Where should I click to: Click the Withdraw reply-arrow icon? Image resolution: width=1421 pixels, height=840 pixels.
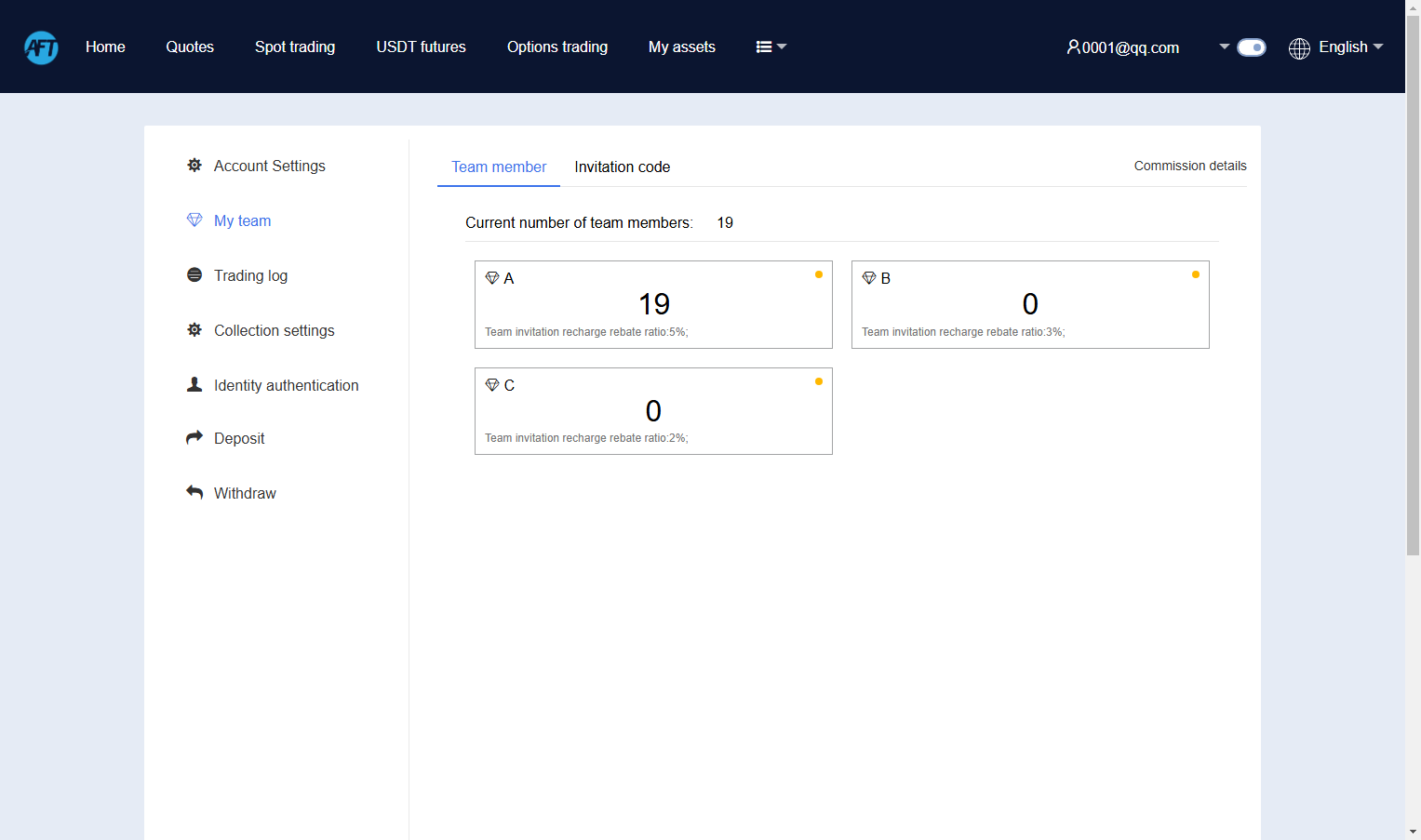194,492
